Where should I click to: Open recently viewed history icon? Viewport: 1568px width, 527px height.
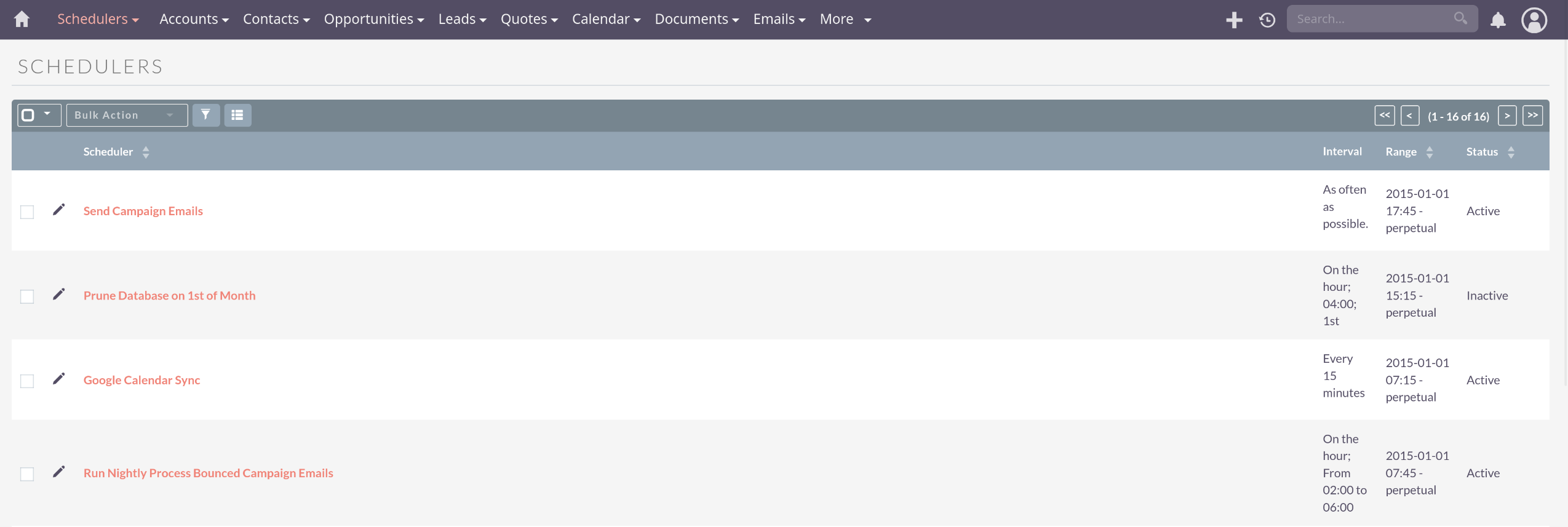click(1267, 20)
